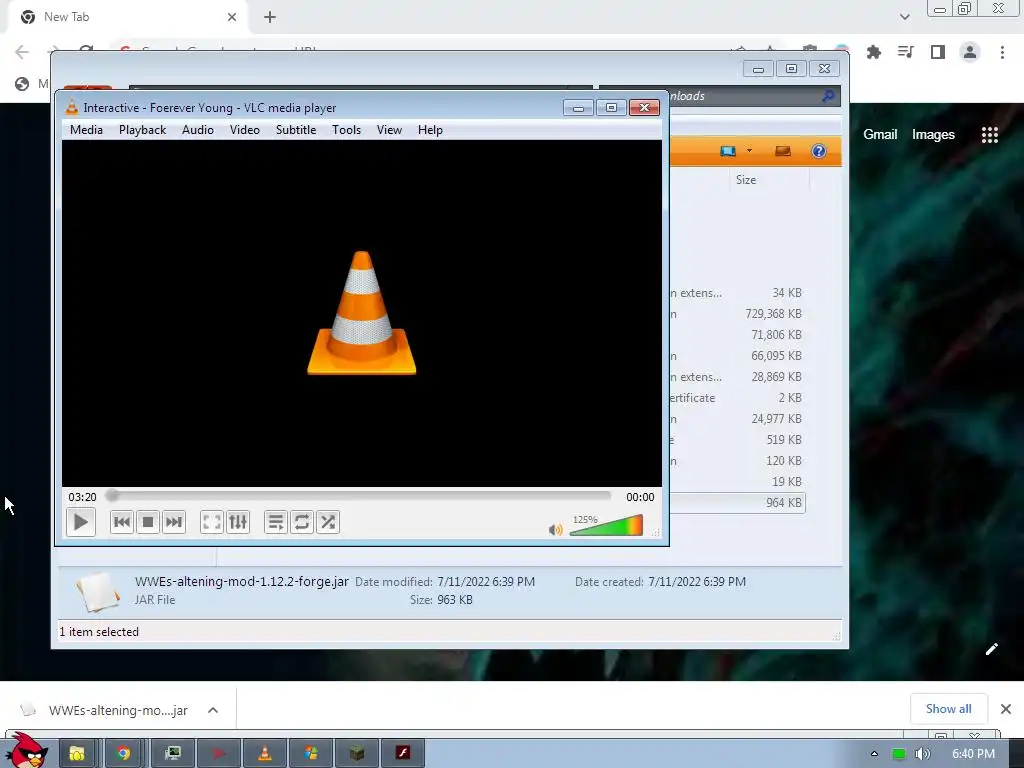The width and height of the screenshot is (1024, 768).
Task: Select the file row sized 120 KB
Action: coord(738,460)
